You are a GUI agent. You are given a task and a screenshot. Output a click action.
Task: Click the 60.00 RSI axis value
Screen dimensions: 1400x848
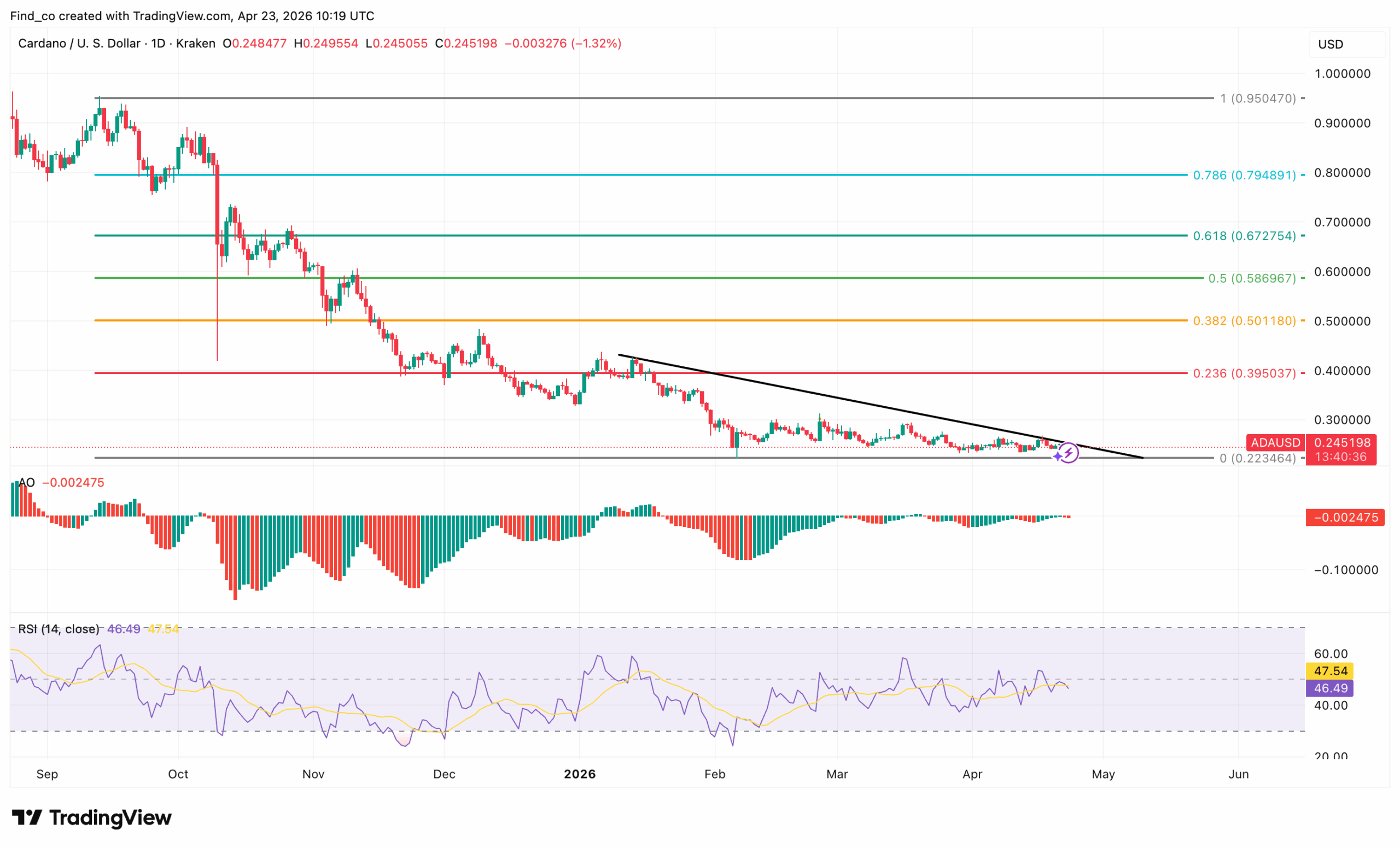[x=1331, y=654]
